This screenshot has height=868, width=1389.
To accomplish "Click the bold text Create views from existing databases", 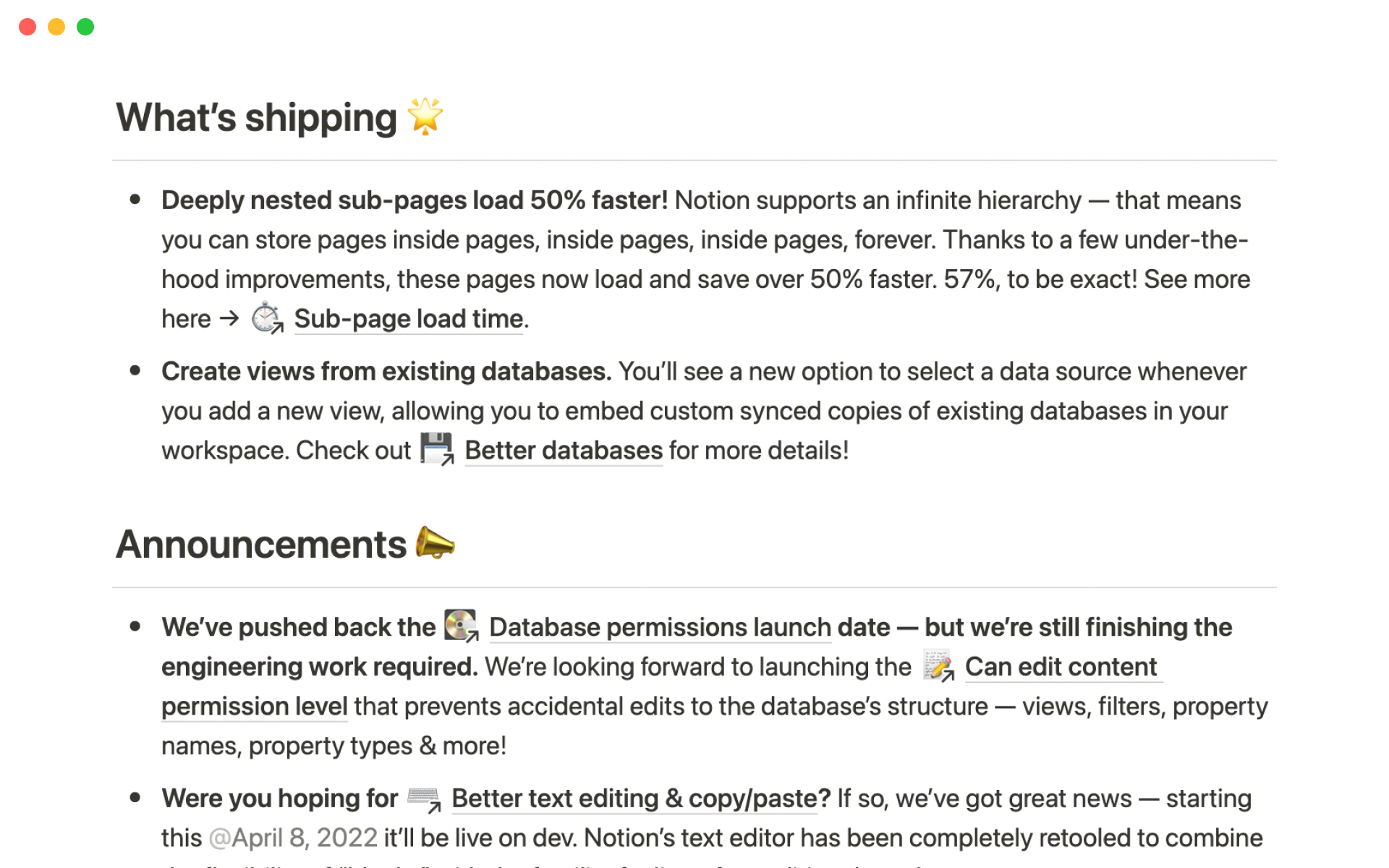I will click(x=386, y=372).
